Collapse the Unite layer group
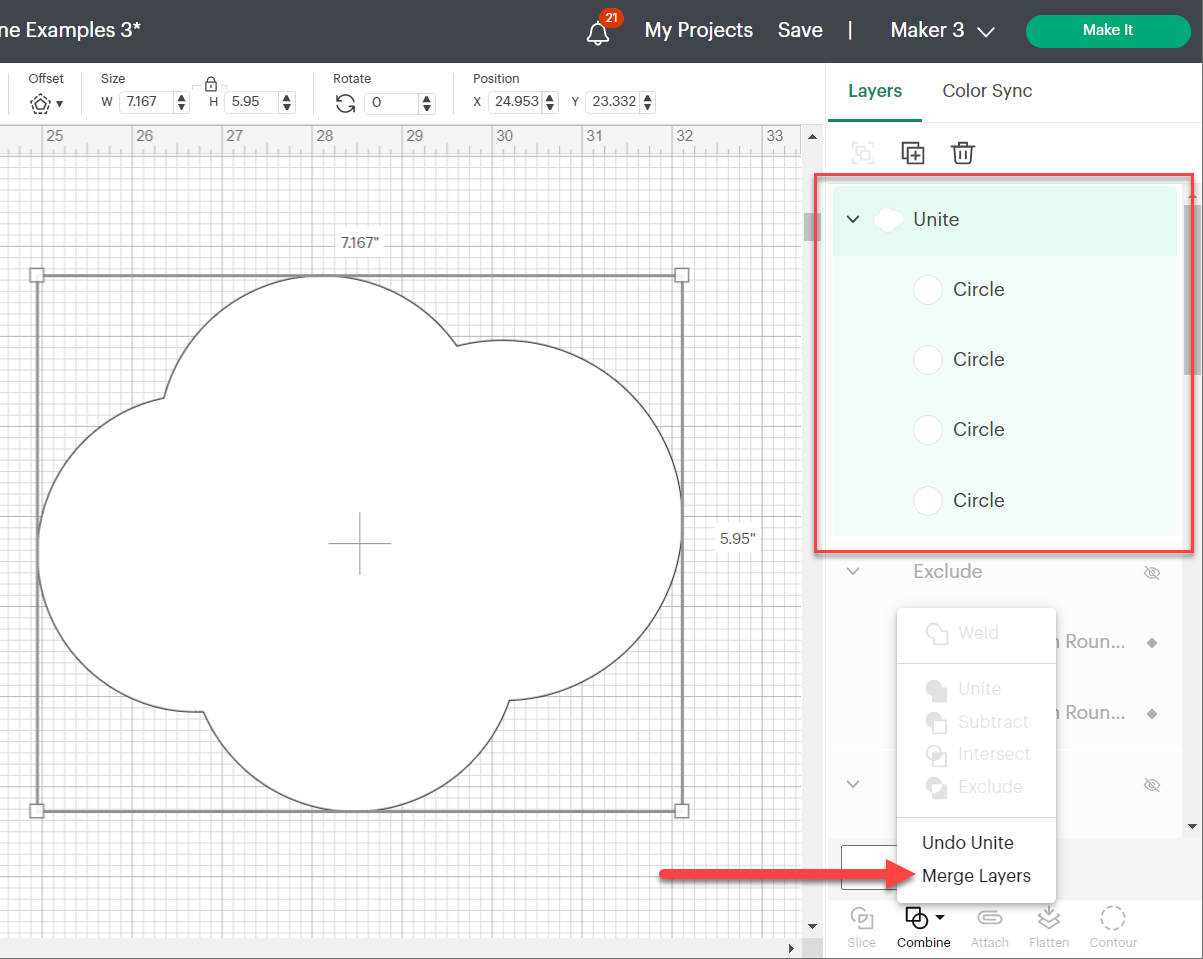 tap(853, 219)
